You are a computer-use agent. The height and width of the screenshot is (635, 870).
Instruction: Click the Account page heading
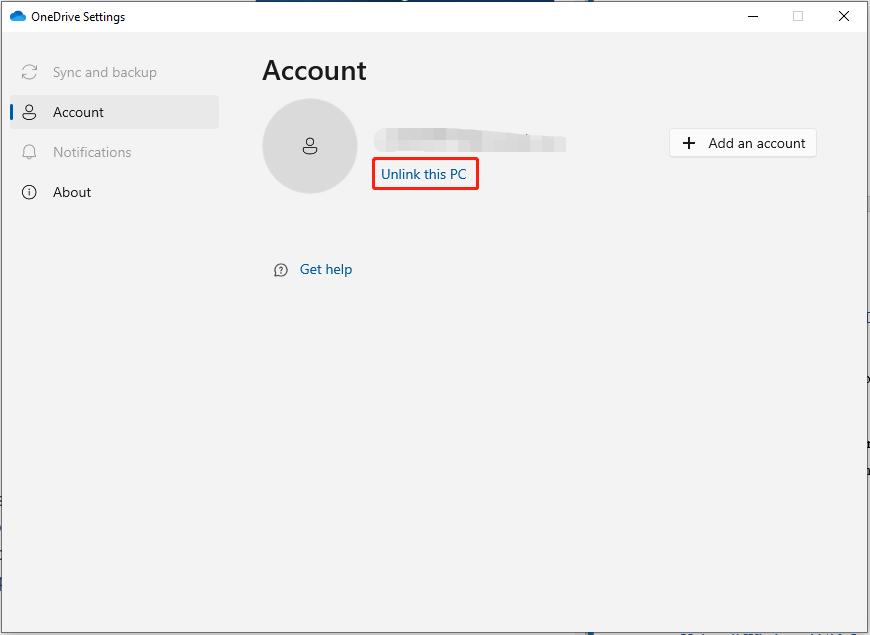314,70
